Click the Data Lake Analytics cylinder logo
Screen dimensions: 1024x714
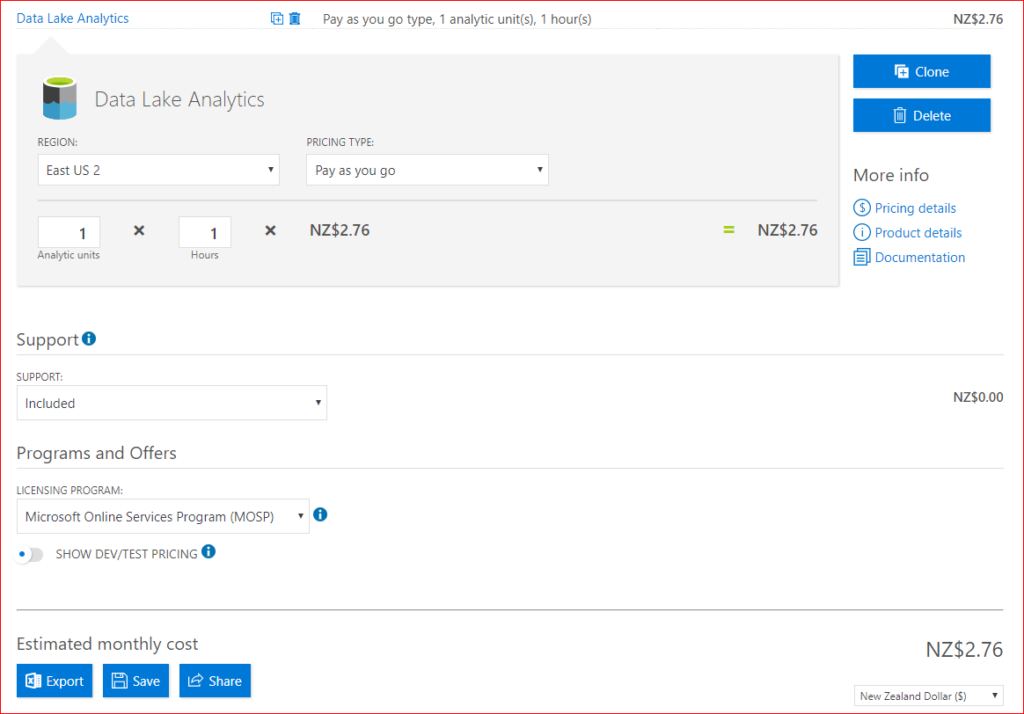(x=59, y=99)
